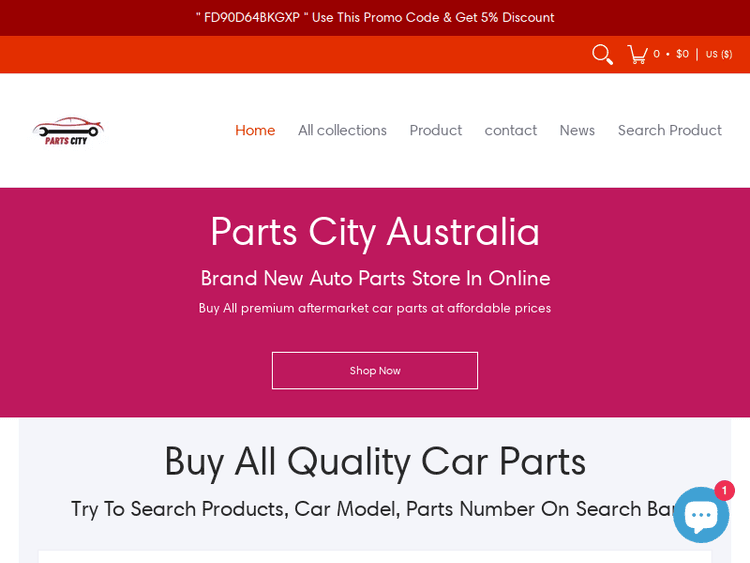Open the search magnifier icon

click(602, 55)
